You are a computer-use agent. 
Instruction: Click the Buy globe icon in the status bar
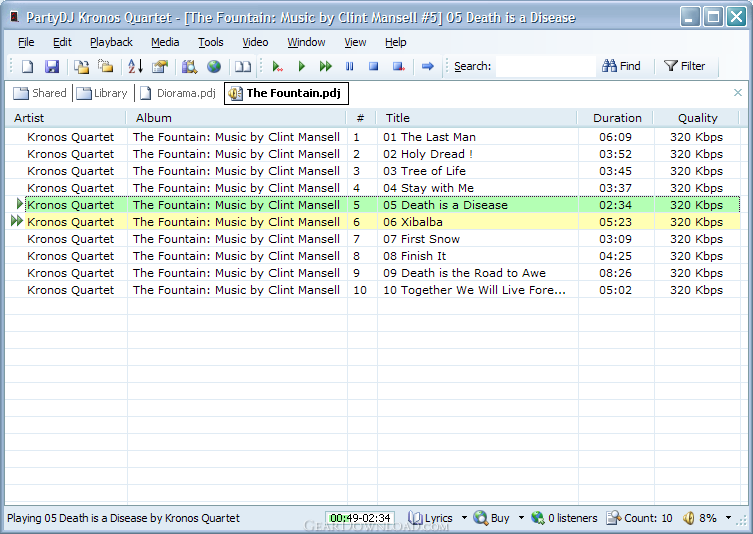click(481, 518)
